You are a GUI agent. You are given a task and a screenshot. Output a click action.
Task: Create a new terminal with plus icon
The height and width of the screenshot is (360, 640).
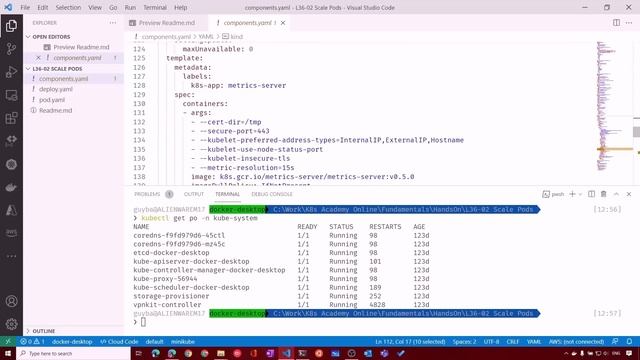(572, 194)
